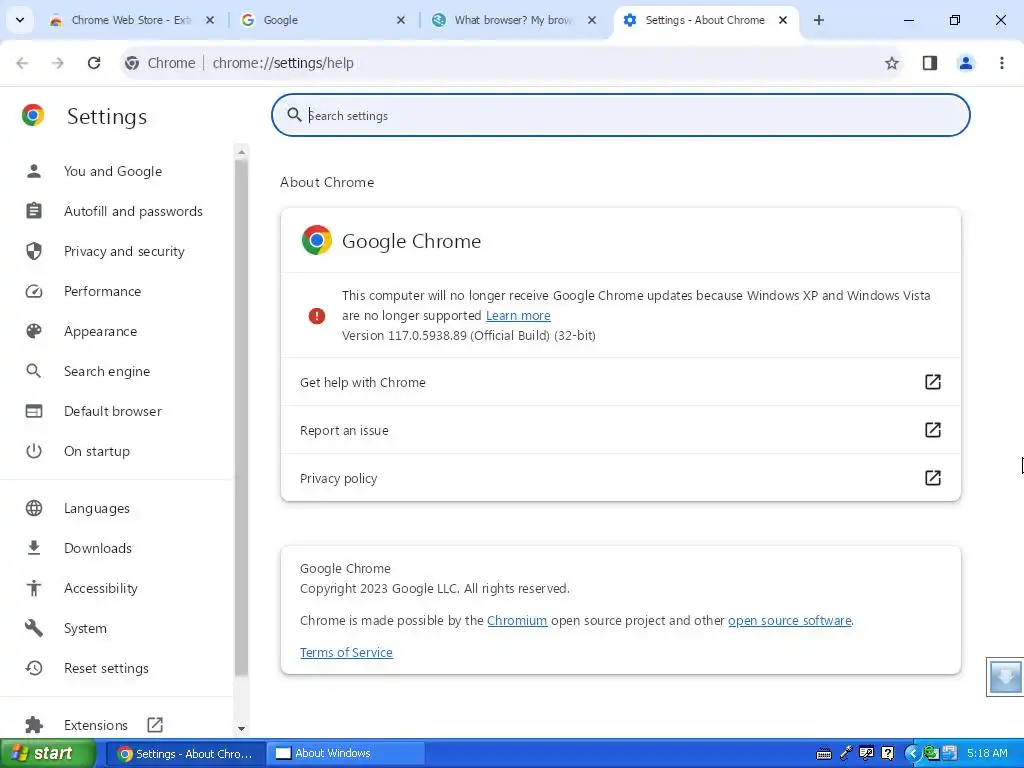Open the Downloads settings

(97, 548)
